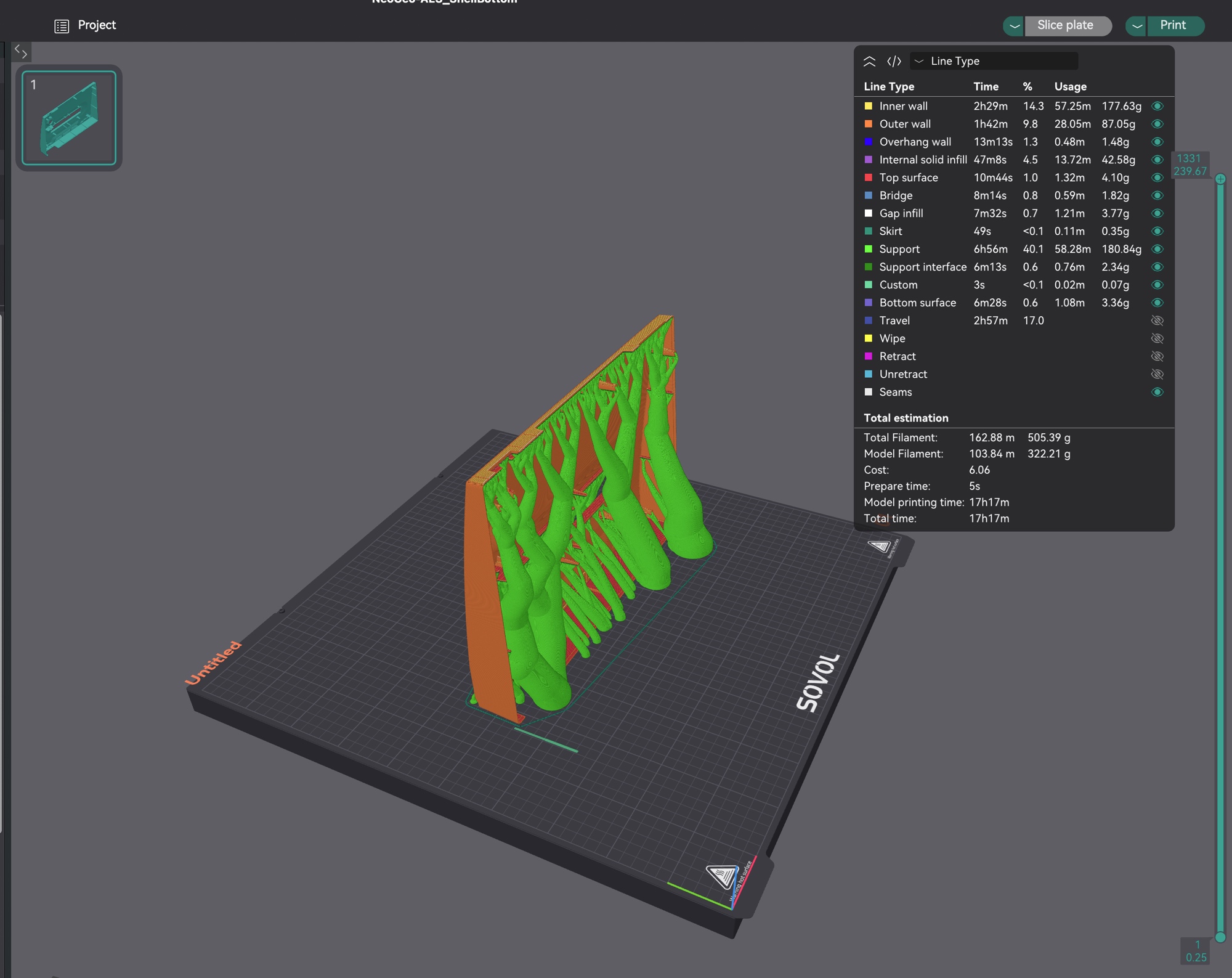Click the bottom layer slider handle
Viewport: 1232px width, 978px height.
coord(1220,937)
